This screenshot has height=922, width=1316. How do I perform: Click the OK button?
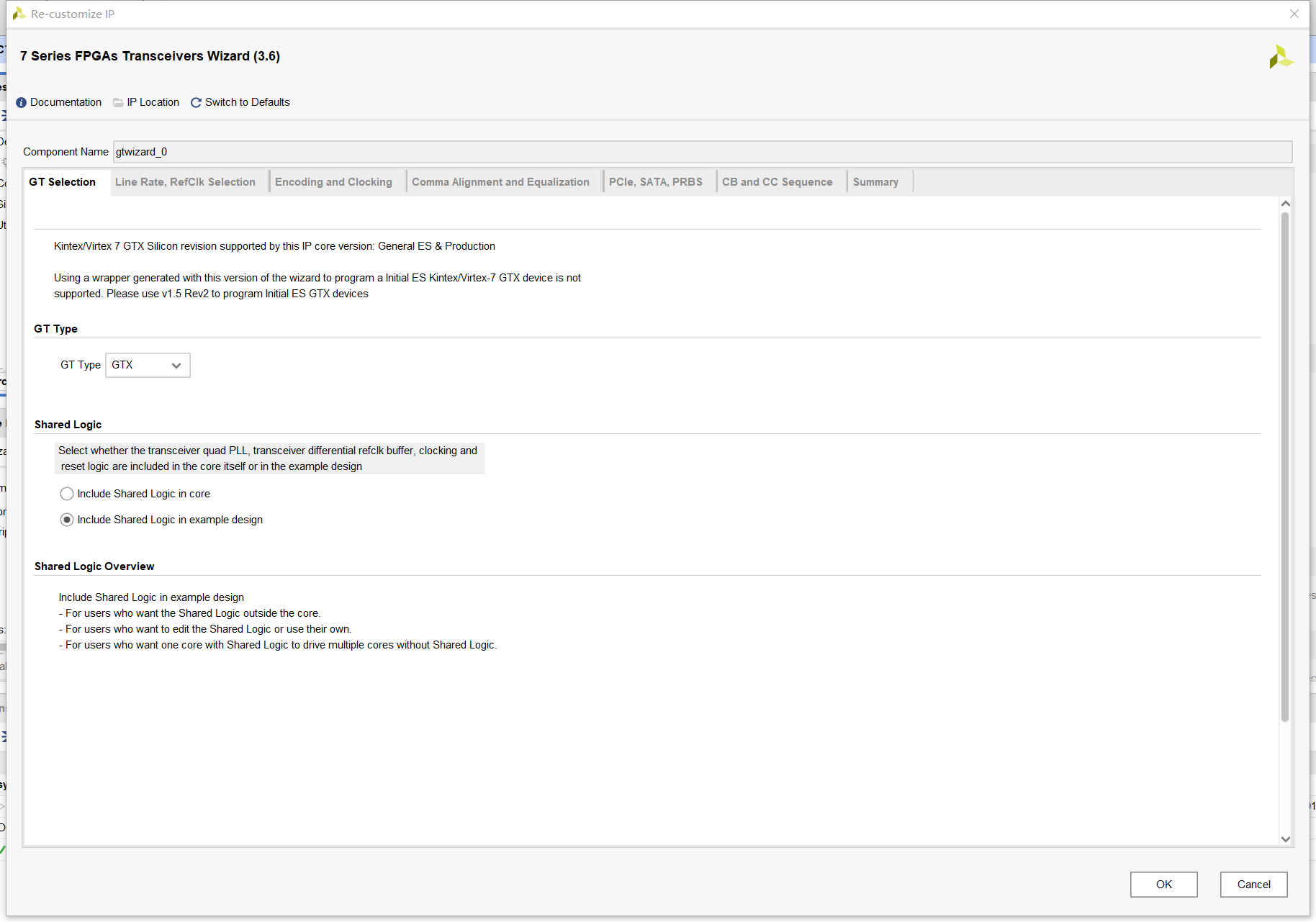tap(1164, 885)
